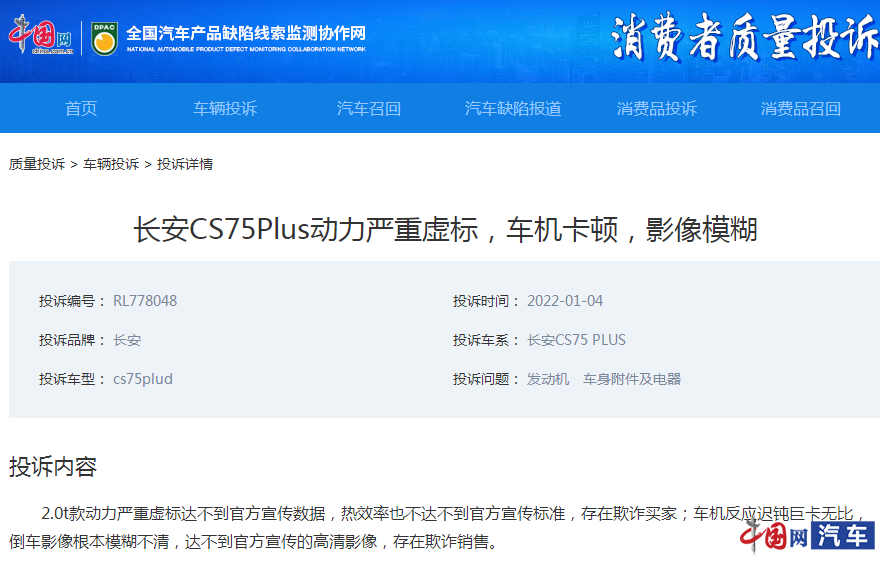Click the 投诉内容 section heading
This screenshot has height=563, width=880.
coord(53,466)
